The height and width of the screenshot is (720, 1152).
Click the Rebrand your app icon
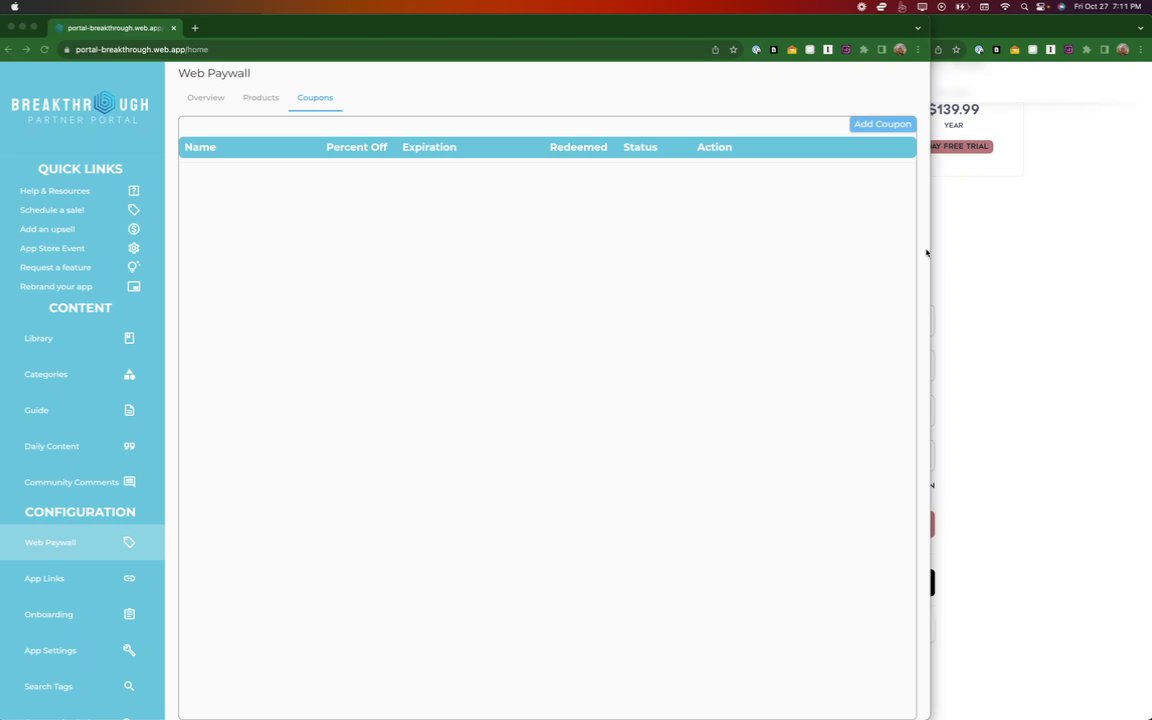pyautogui.click(x=134, y=287)
